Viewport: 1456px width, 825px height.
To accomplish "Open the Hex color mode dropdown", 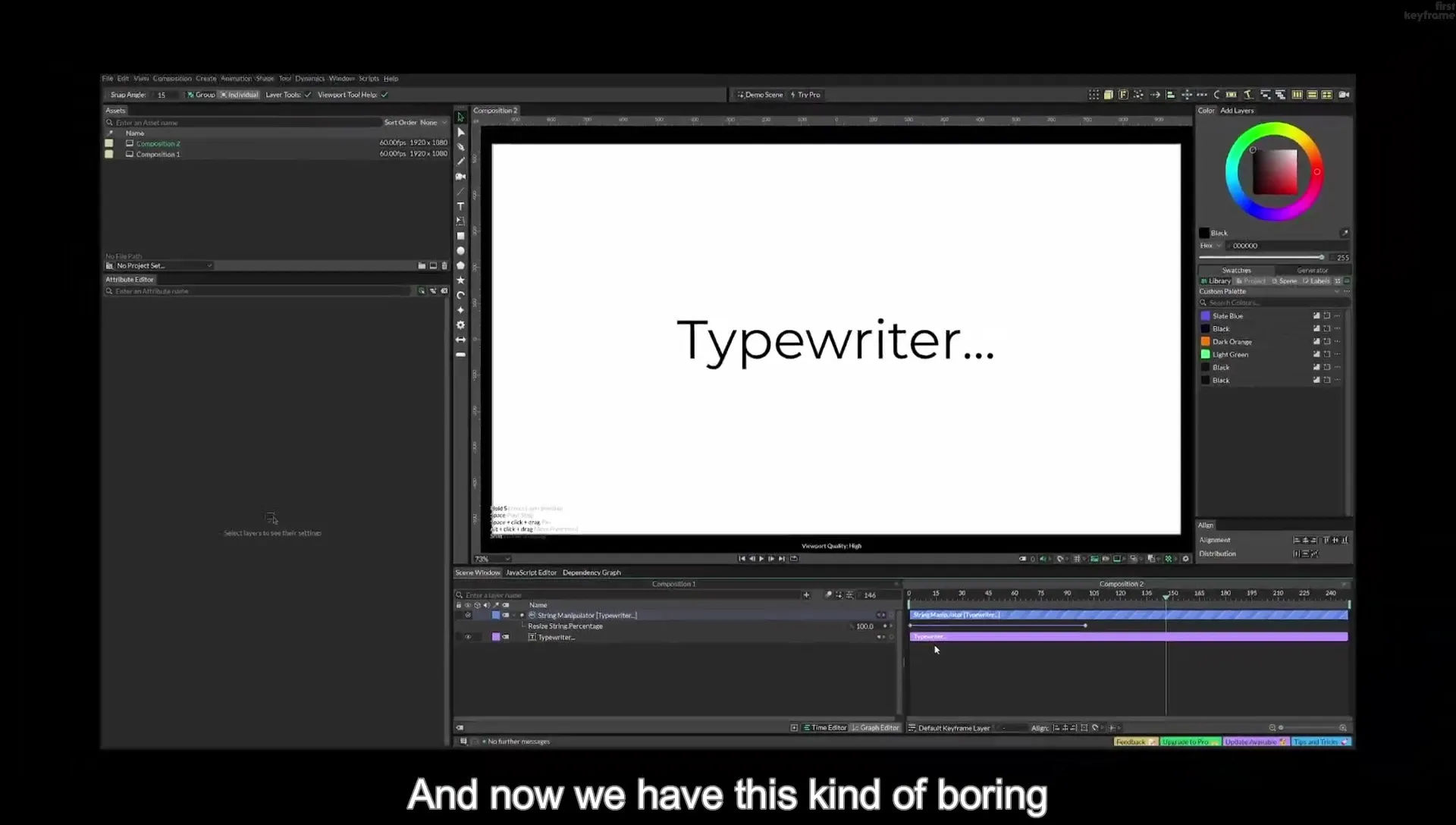I will [x=1210, y=246].
